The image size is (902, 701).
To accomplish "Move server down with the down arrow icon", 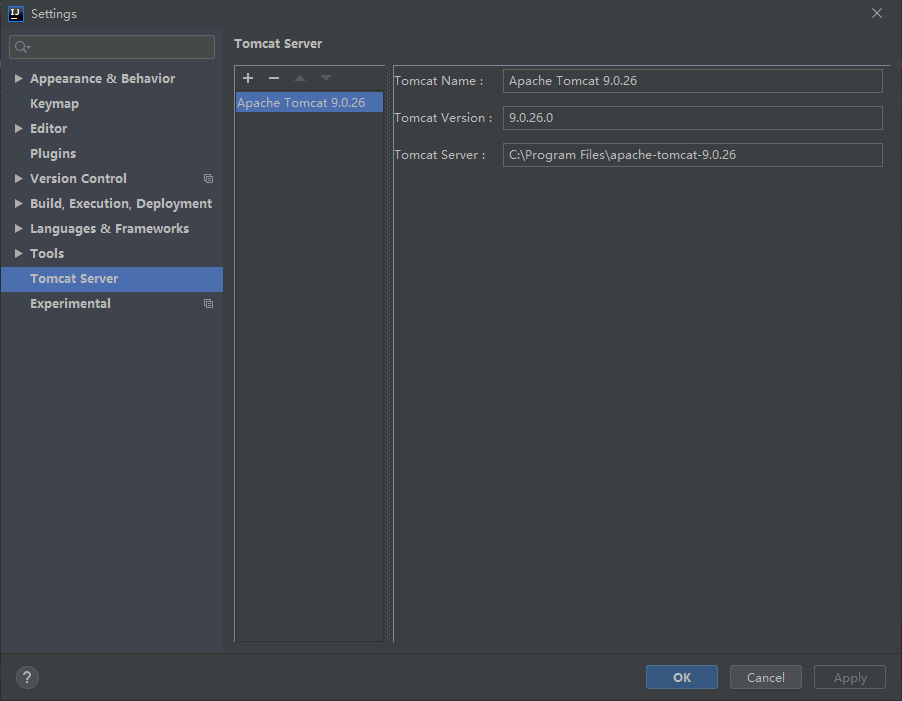I will [x=325, y=78].
